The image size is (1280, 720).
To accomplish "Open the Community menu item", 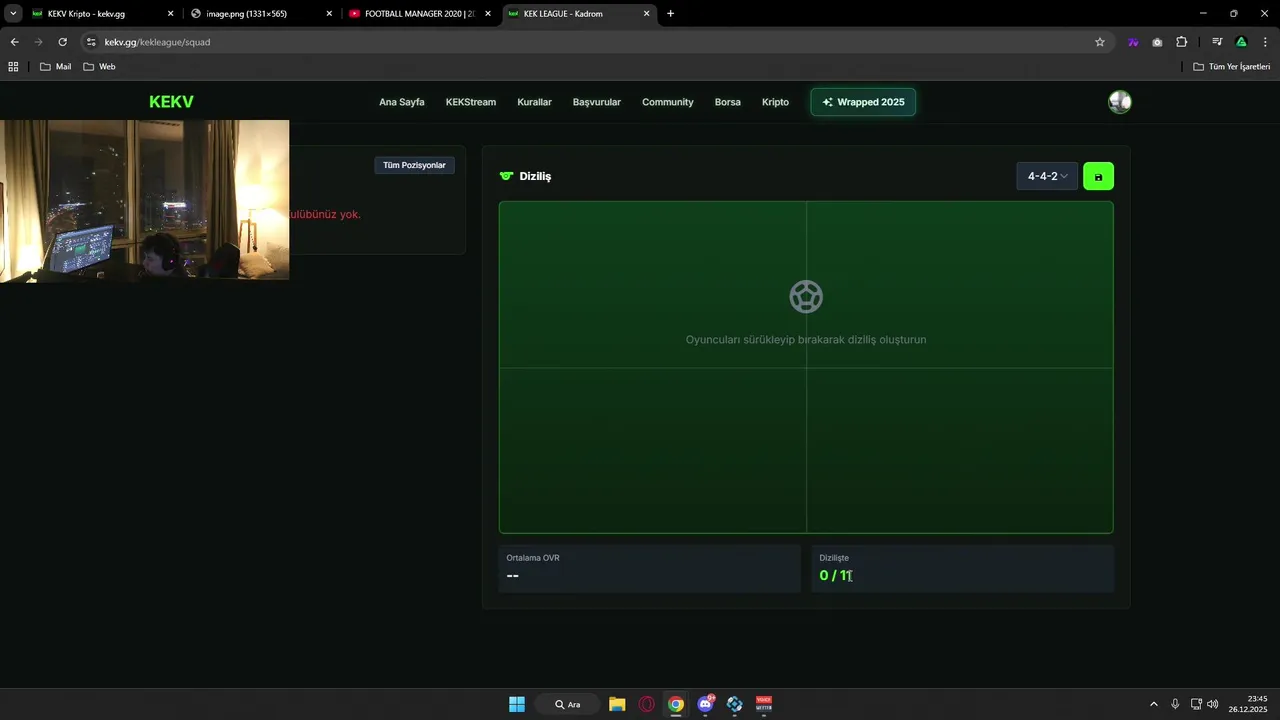I will [668, 102].
